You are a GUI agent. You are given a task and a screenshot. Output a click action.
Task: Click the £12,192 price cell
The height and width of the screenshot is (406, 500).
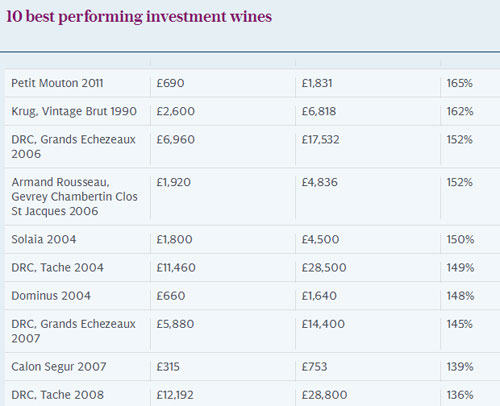(175, 395)
